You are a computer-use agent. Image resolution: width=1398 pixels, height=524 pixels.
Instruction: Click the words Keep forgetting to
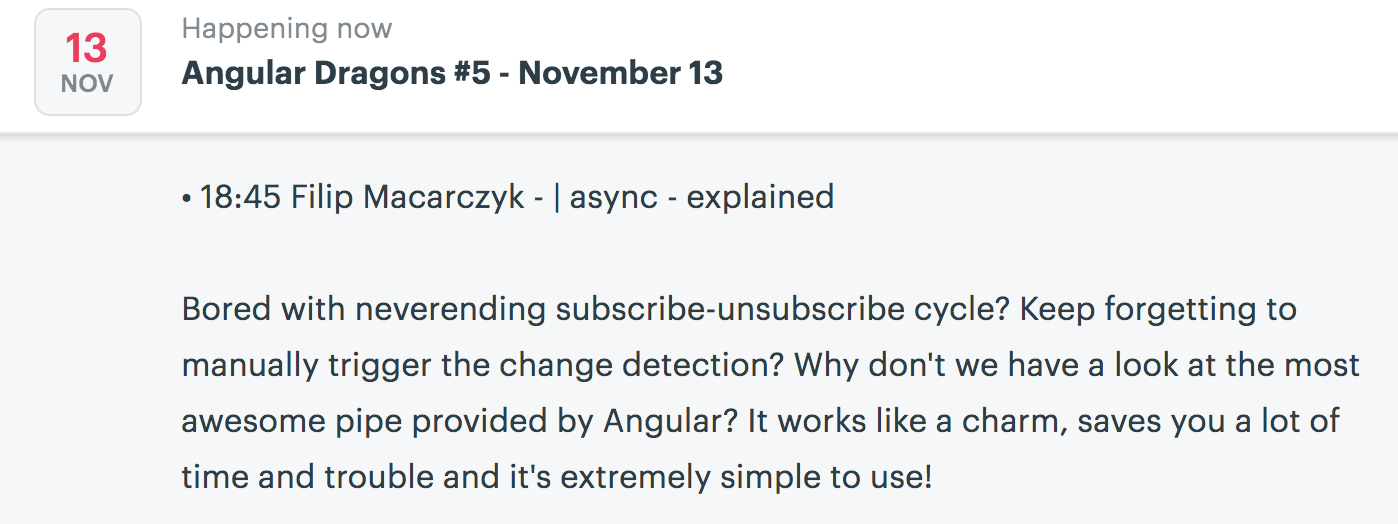(x=1157, y=310)
